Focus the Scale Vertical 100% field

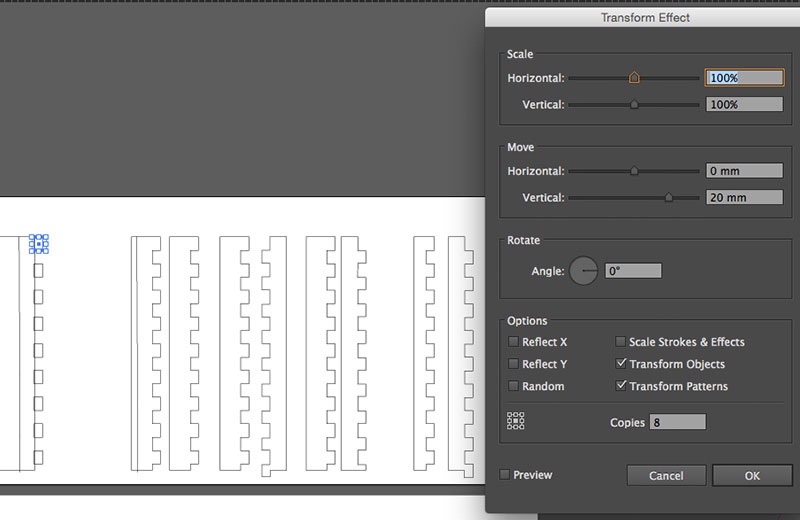(744, 104)
